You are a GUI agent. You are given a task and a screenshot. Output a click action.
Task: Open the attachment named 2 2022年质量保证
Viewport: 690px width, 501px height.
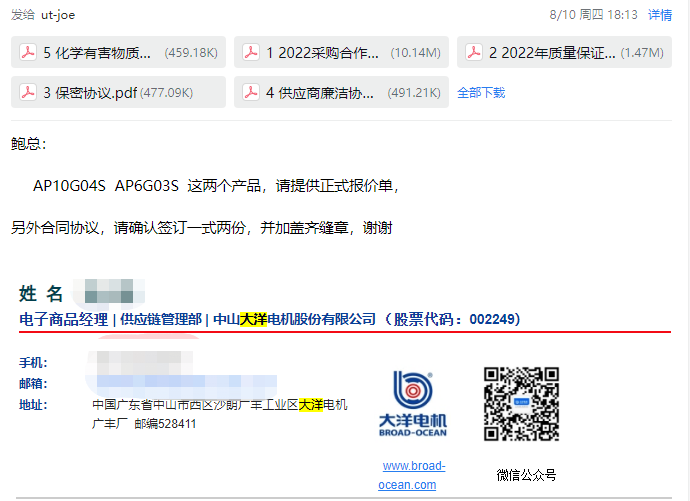tap(552, 52)
